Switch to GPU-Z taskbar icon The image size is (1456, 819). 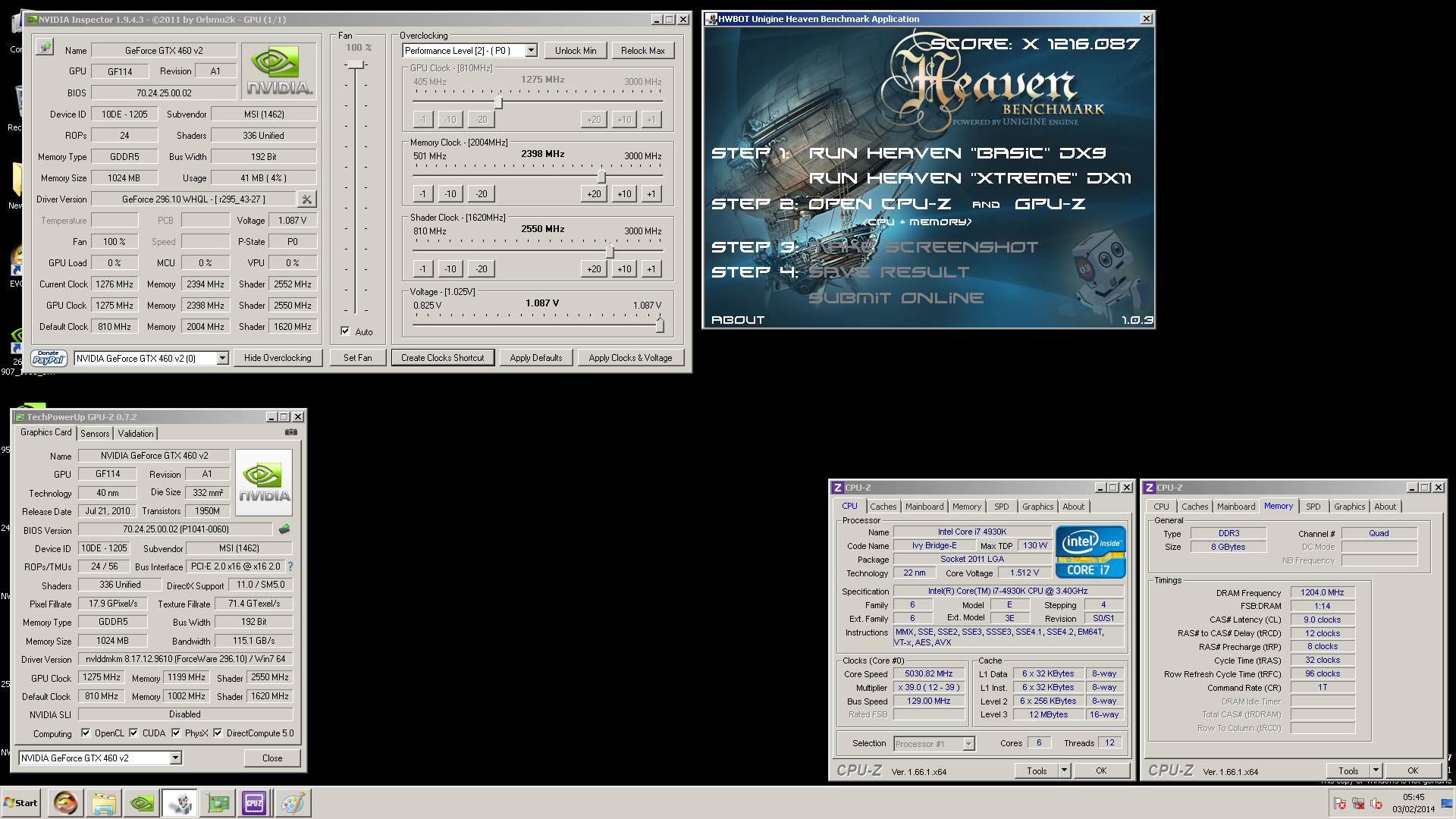coord(218,803)
